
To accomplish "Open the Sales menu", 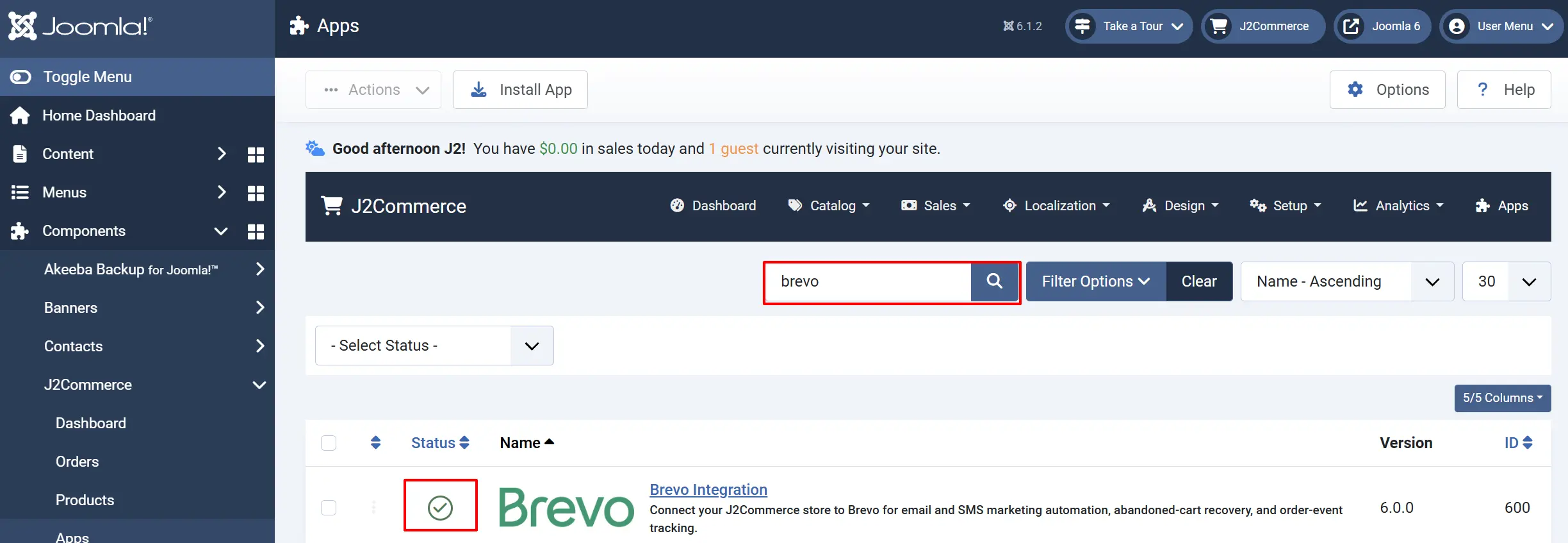I will 935,206.
